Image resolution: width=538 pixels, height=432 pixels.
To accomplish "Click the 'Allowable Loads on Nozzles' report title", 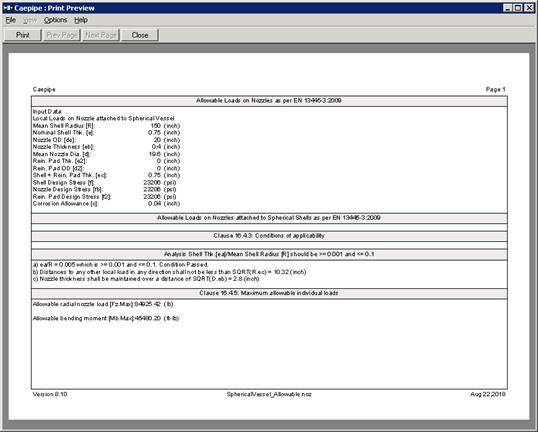I will pyautogui.click(x=269, y=101).
